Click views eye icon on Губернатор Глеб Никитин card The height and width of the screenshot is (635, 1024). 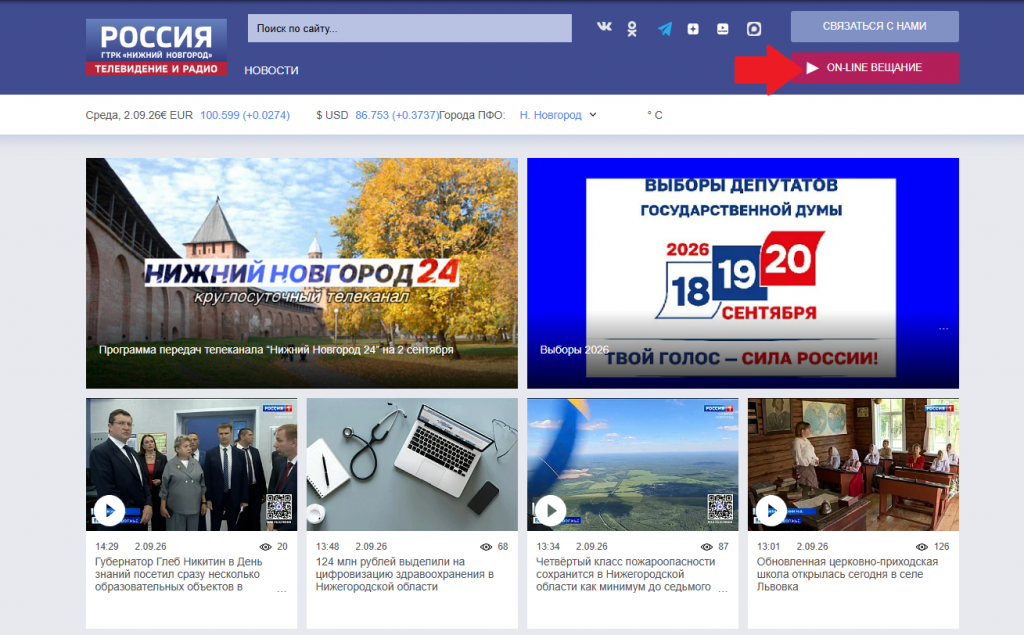[x=265, y=547]
